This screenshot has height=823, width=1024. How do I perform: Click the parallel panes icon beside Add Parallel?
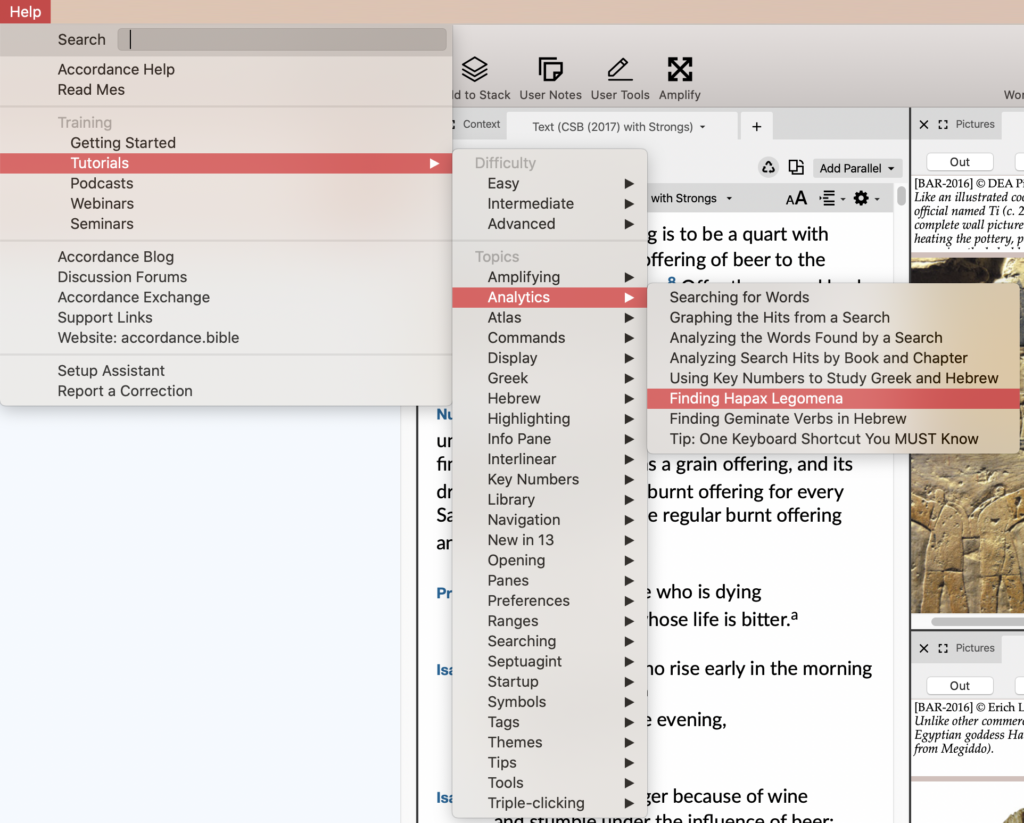click(x=796, y=168)
